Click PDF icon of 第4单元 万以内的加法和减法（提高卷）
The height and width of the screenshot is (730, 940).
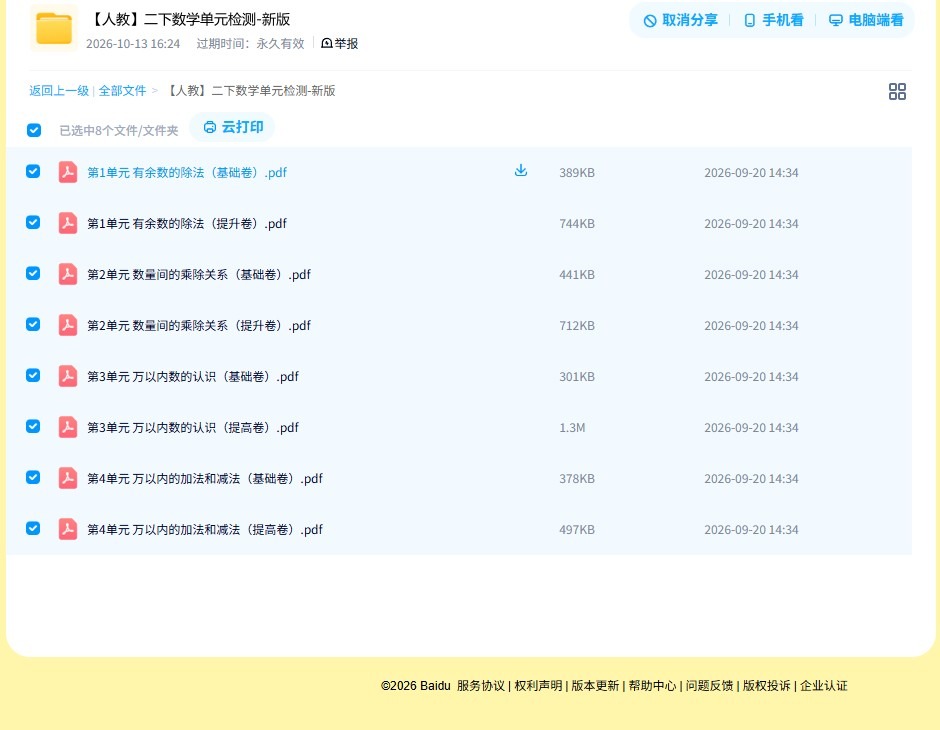[x=68, y=529]
